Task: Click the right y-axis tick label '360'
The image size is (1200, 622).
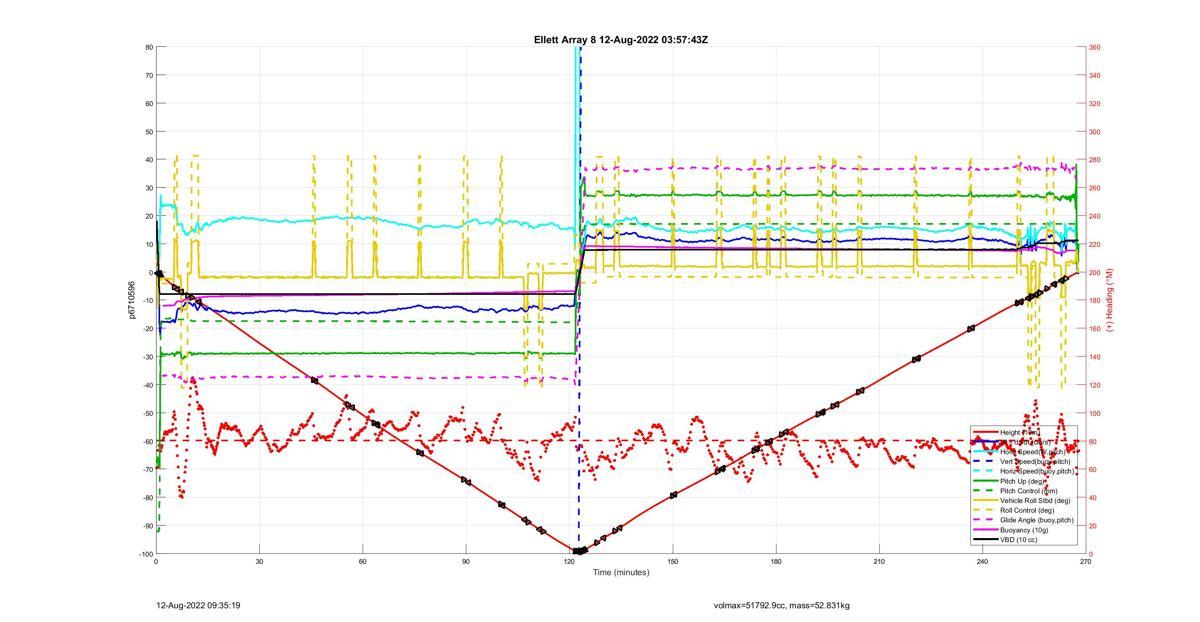Action: (1095, 47)
